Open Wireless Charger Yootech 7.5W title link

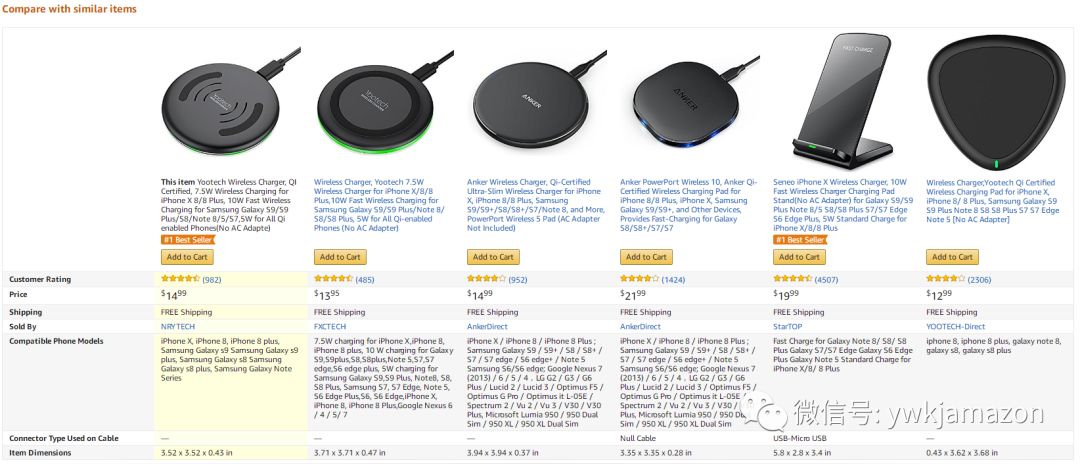coord(380,205)
